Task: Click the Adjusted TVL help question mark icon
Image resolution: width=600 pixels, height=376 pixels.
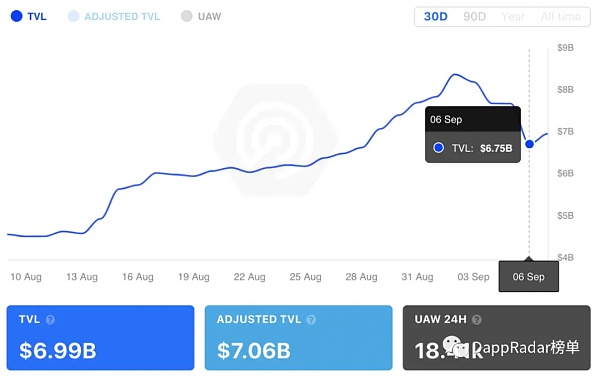Action: coord(311,319)
